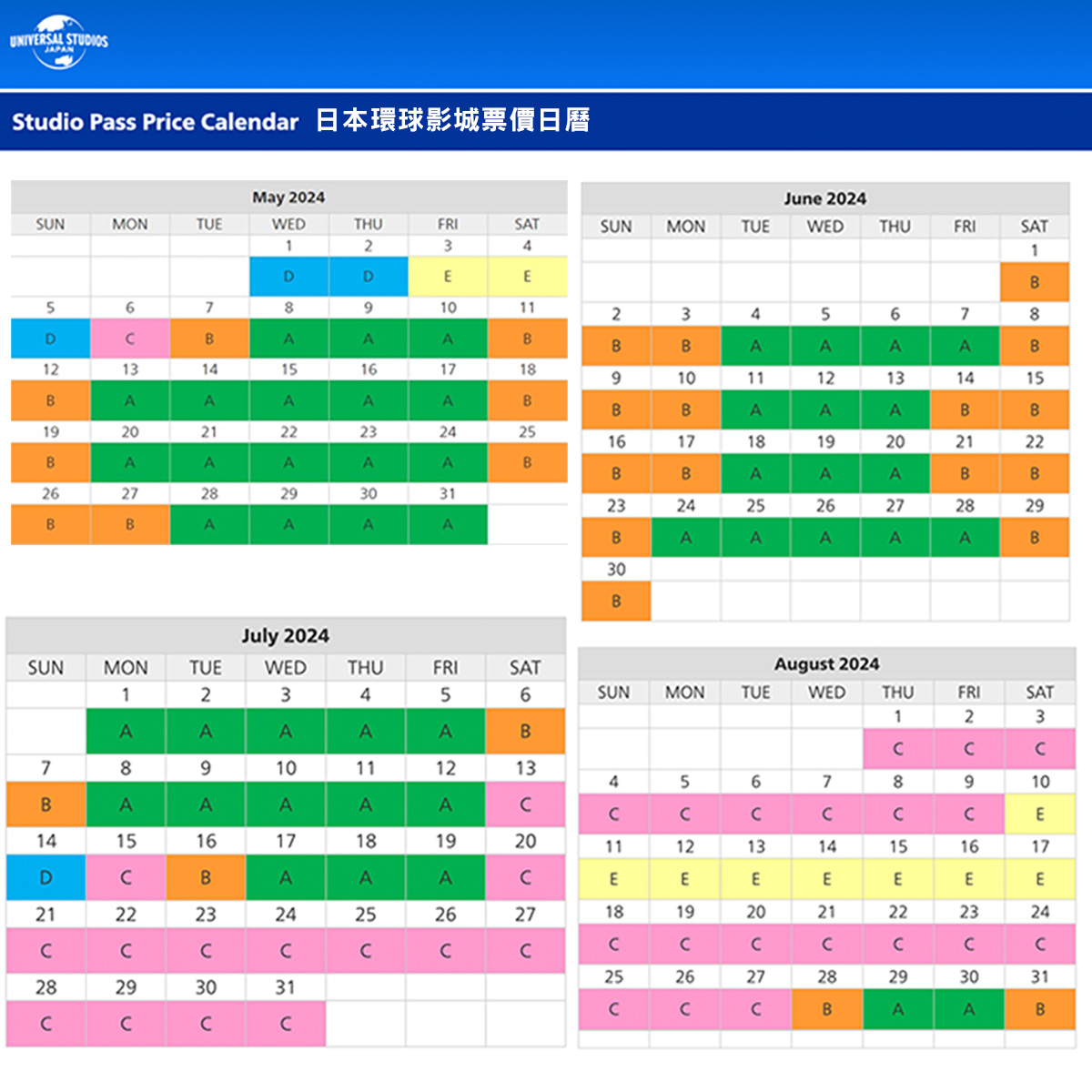This screenshot has width=1092, height=1092.
Task: Click the orange B cell under May 7
Action: [209, 339]
